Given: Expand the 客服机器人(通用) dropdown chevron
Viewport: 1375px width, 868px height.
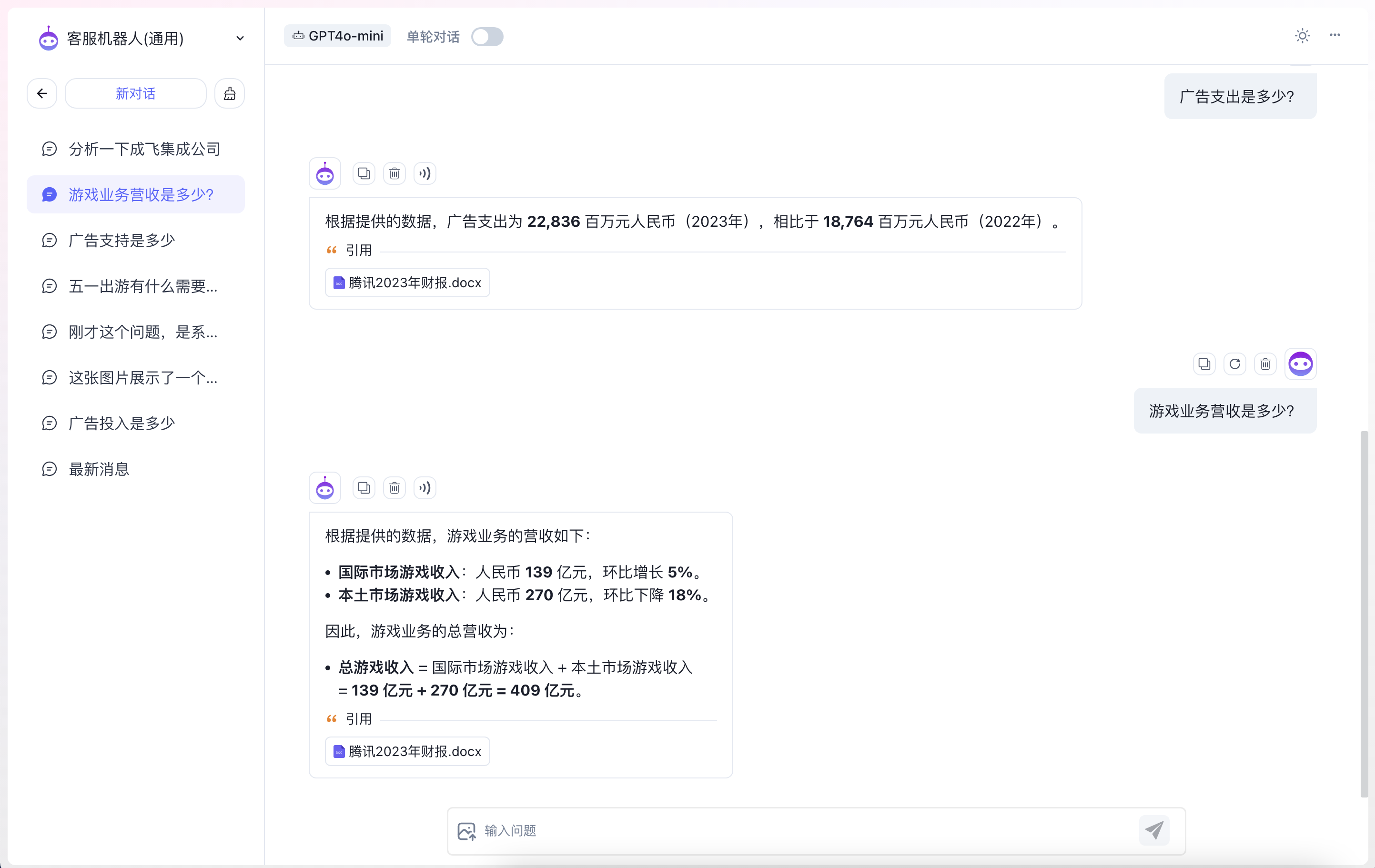Looking at the screenshot, I should [240, 38].
